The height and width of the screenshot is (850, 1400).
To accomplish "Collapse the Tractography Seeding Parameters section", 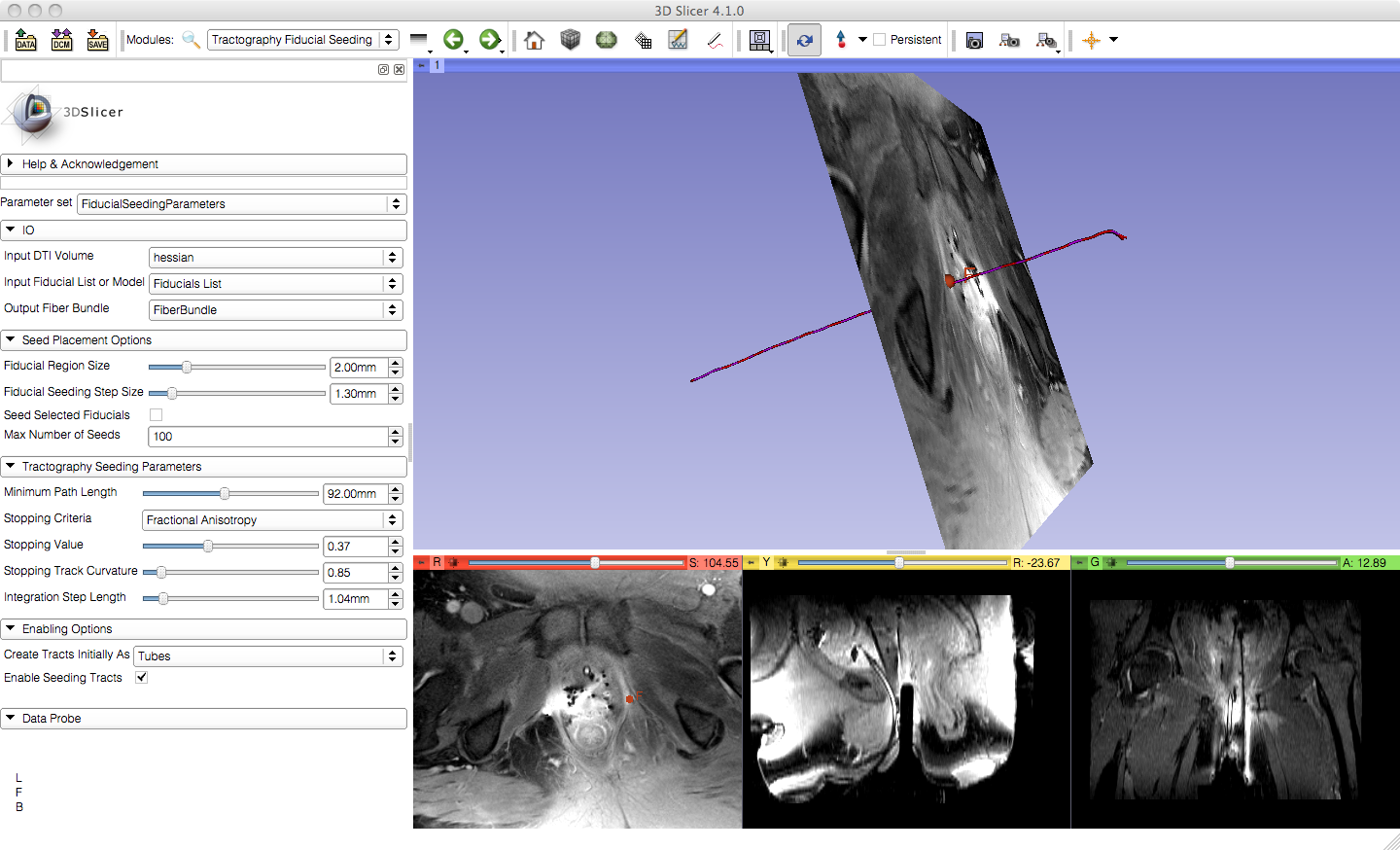I will 204,467.
